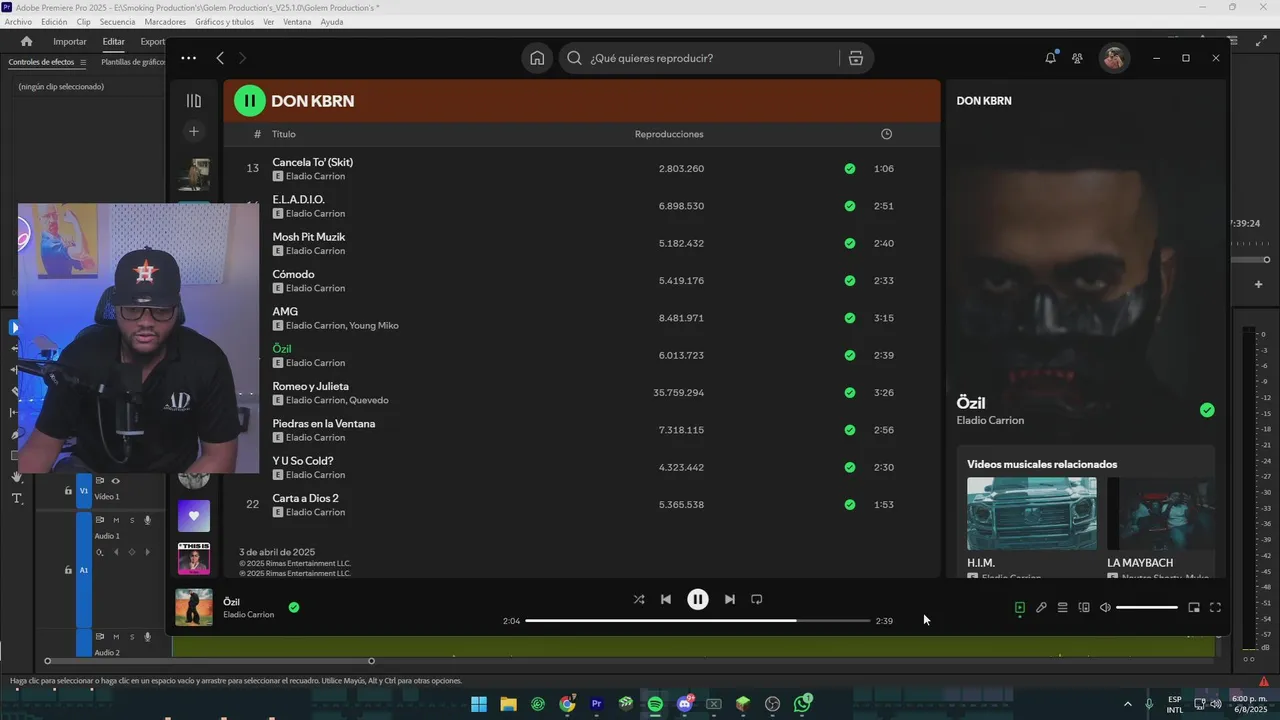Screen dimensions: 1280x720
Task: Open WhatsApp from the taskbar
Action: tap(803, 704)
